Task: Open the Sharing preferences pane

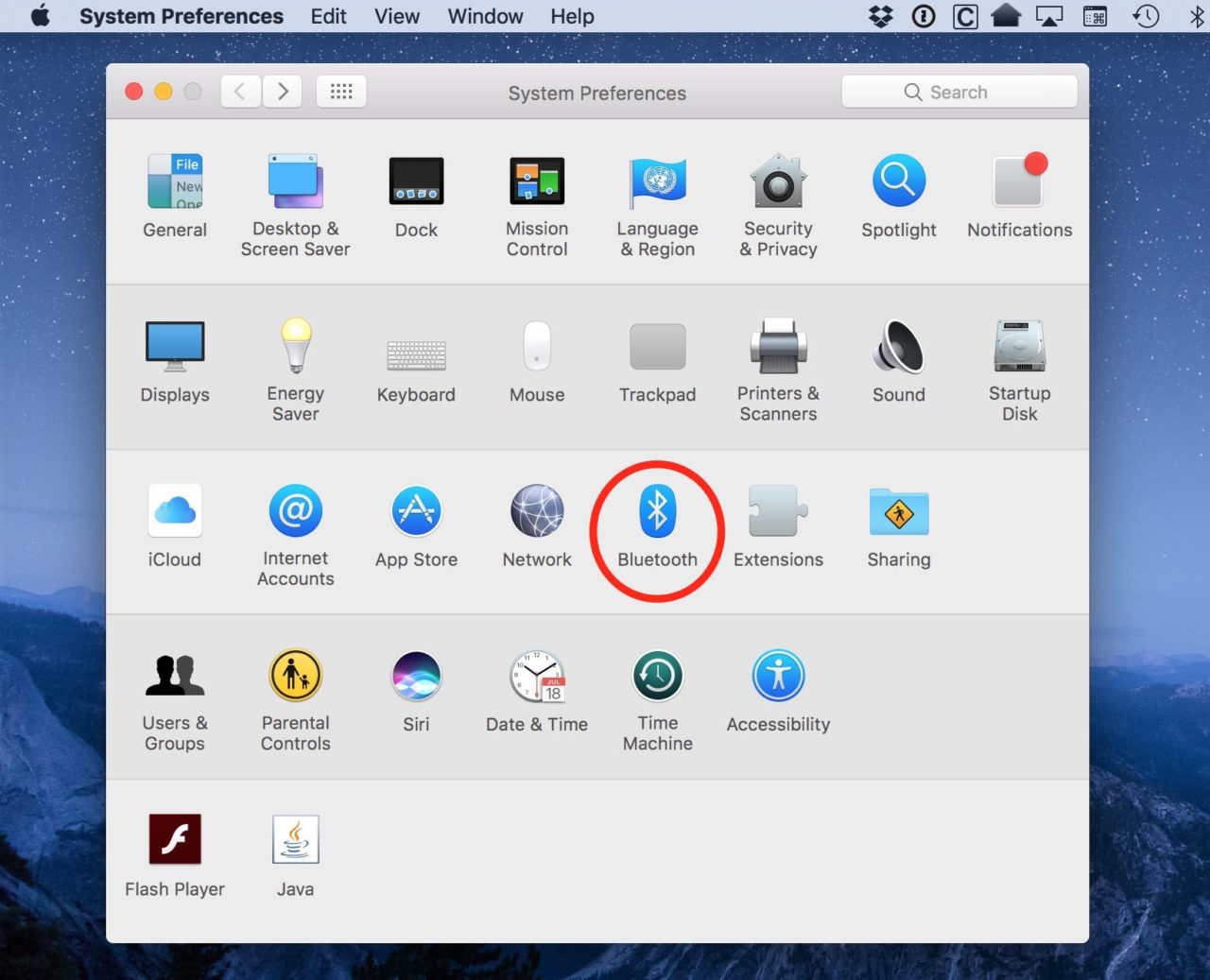Action: click(x=899, y=526)
